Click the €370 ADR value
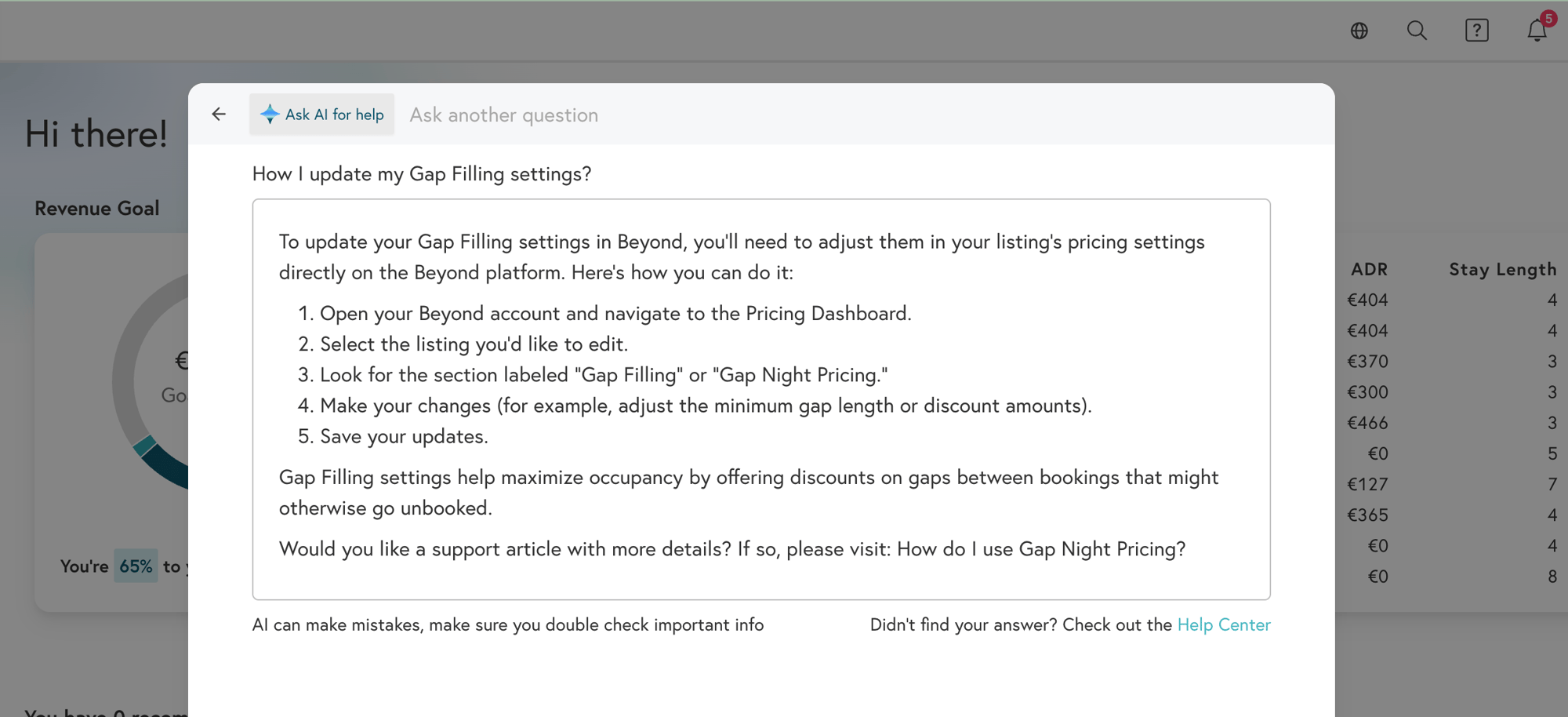Viewport: 1568px width, 717px height. point(1367,362)
